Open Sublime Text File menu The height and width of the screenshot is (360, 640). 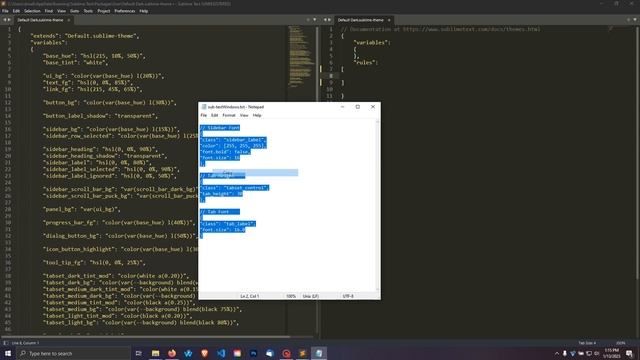pos(5,11)
